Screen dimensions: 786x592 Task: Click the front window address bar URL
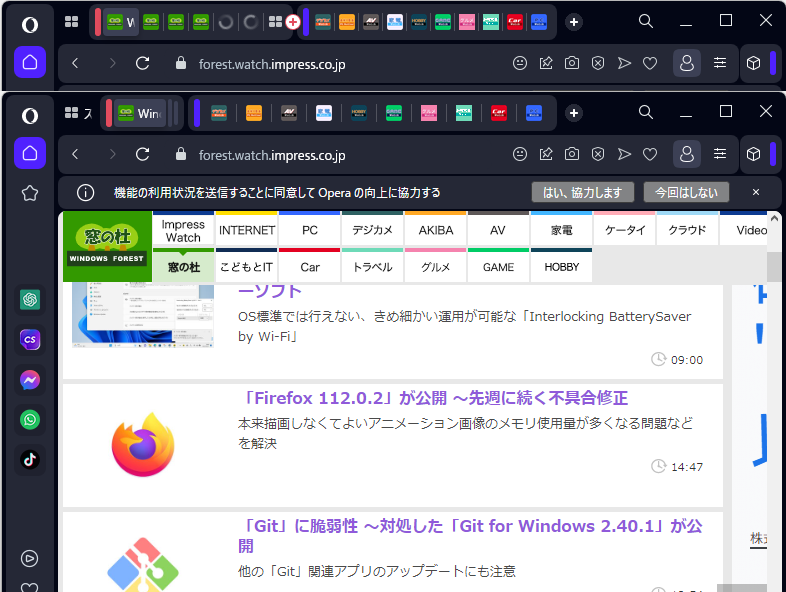(272, 155)
